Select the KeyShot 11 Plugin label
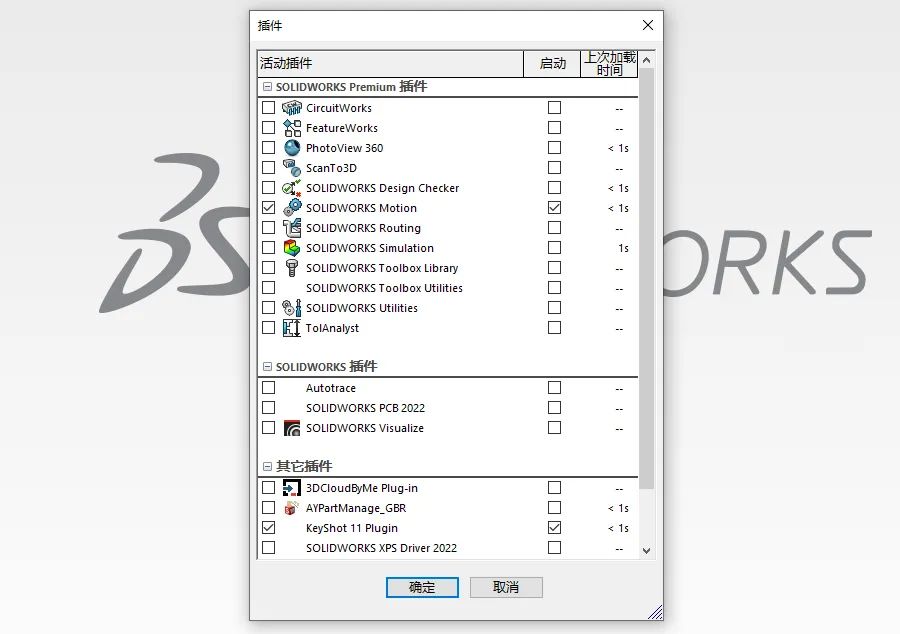 click(x=351, y=528)
